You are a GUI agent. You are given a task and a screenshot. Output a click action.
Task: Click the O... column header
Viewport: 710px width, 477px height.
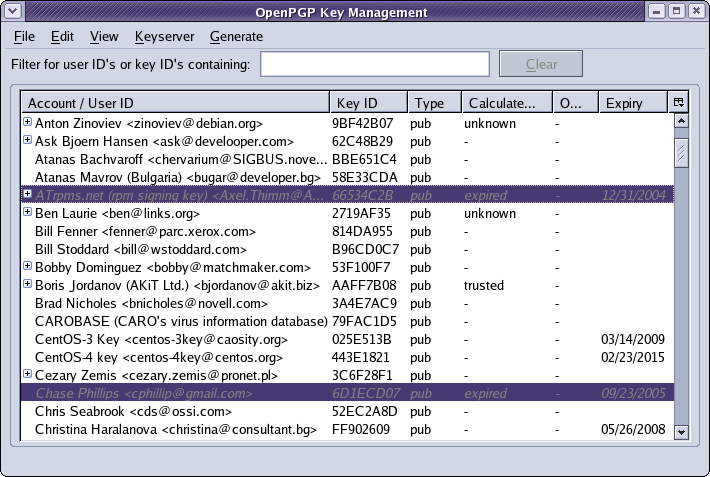tap(576, 103)
